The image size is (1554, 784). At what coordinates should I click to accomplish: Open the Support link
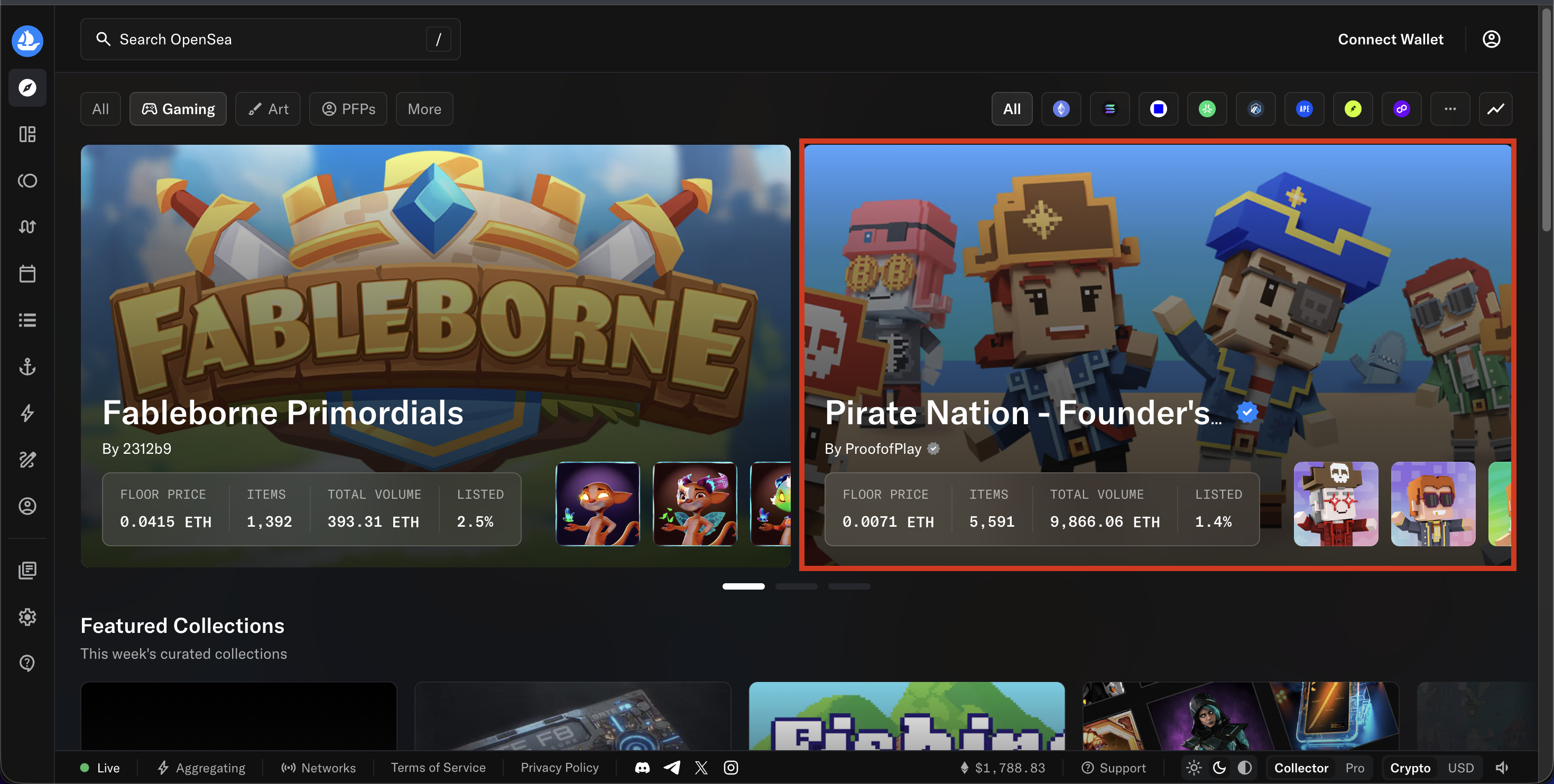coord(1114,768)
